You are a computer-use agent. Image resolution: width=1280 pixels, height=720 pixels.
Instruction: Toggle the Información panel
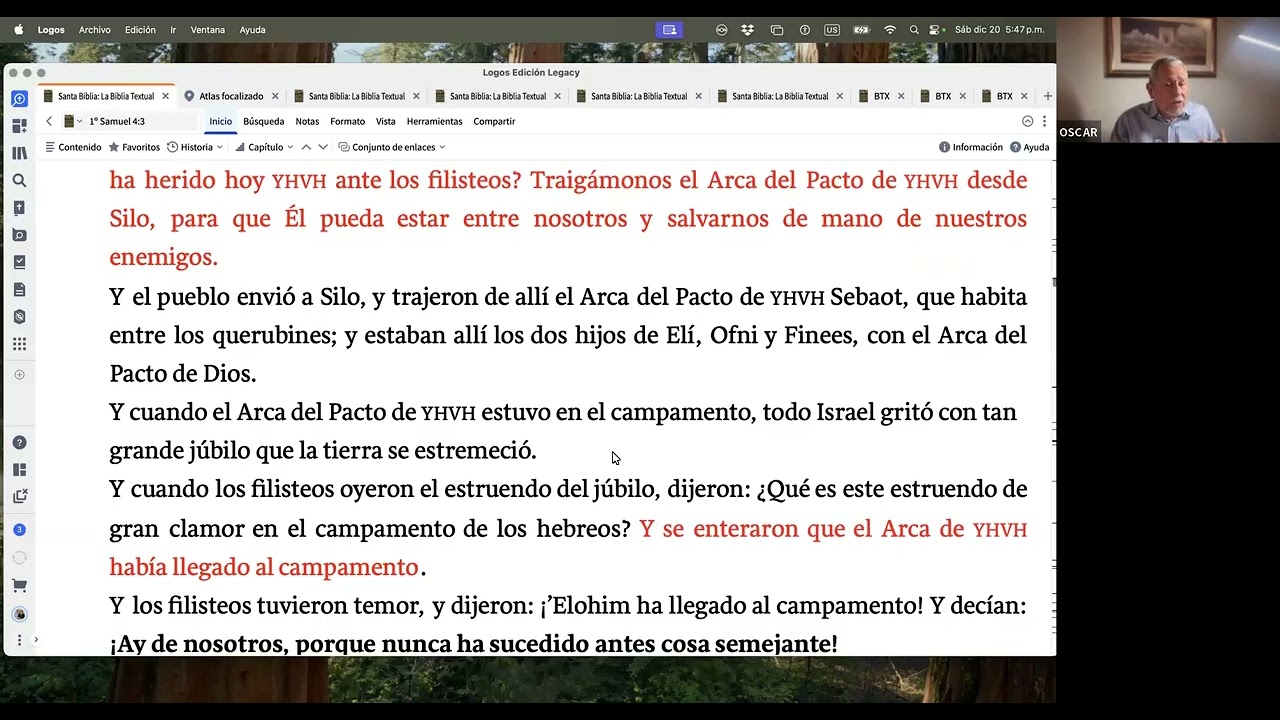coord(971,147)
